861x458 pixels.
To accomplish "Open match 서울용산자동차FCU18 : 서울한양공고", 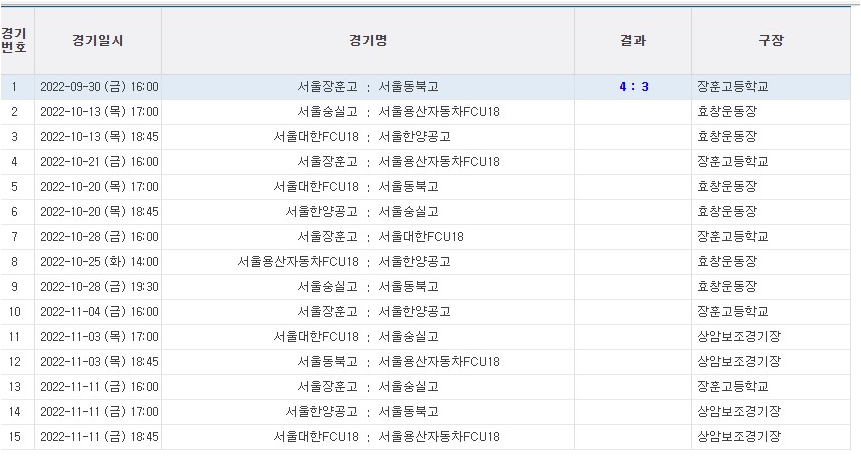I will (344, 262).
